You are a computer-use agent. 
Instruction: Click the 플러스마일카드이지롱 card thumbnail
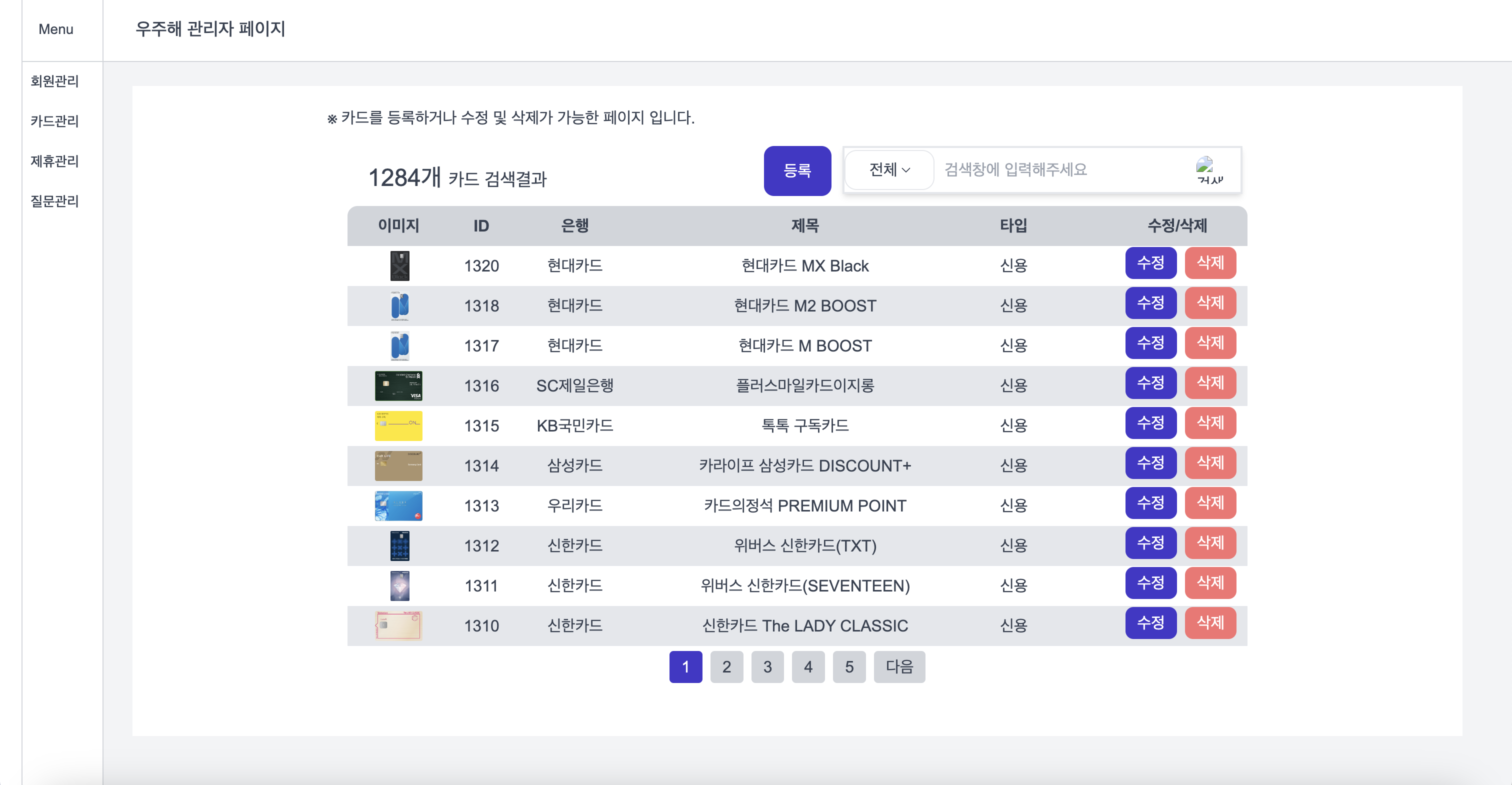coord(398,385)
